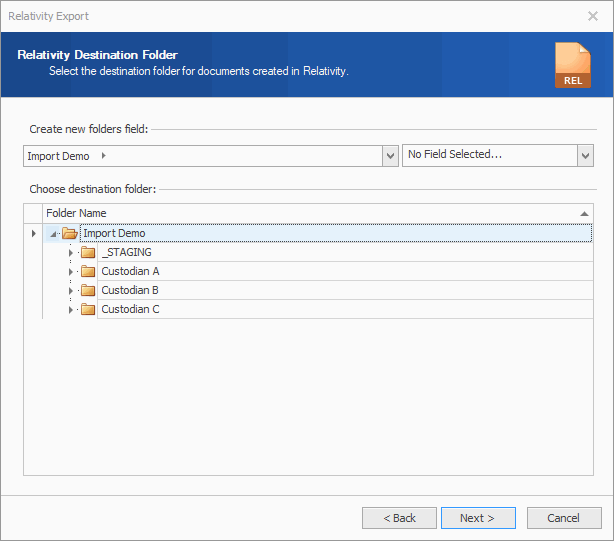Open the Import Demo folder path dropdown
614x541 pixels.
tap(390, 156)
